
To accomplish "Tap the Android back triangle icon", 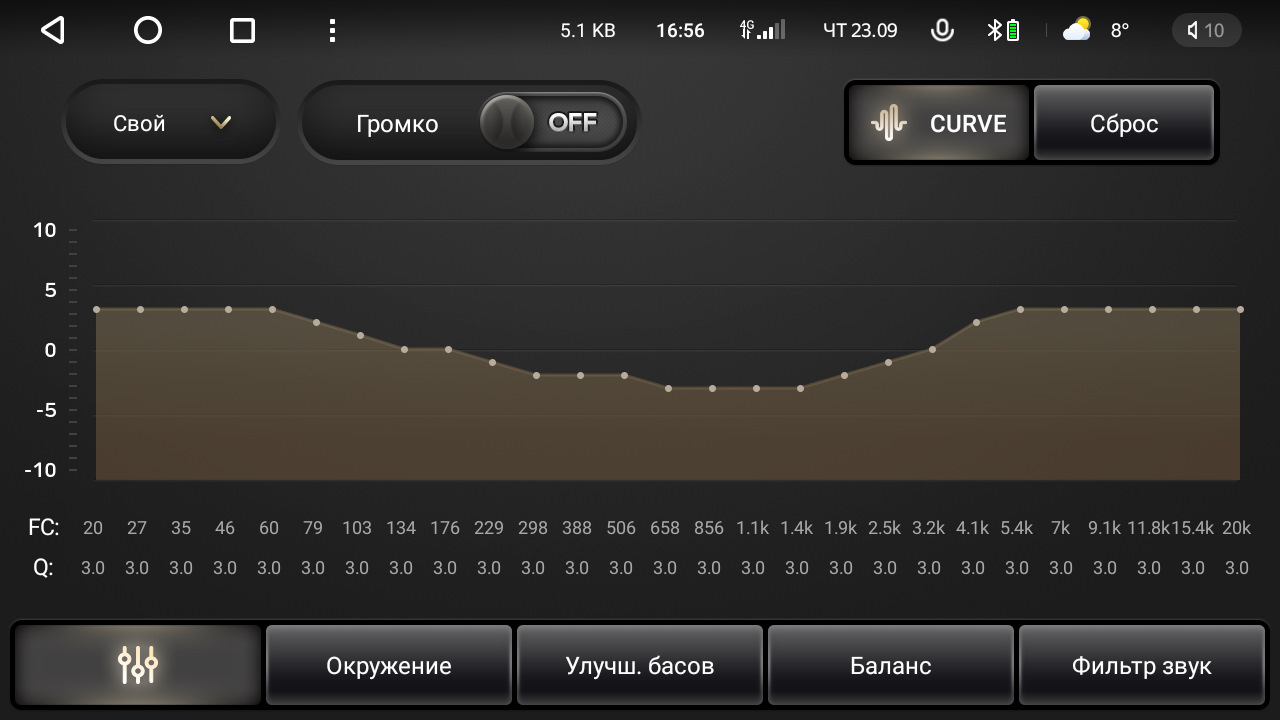I will 53,31.
